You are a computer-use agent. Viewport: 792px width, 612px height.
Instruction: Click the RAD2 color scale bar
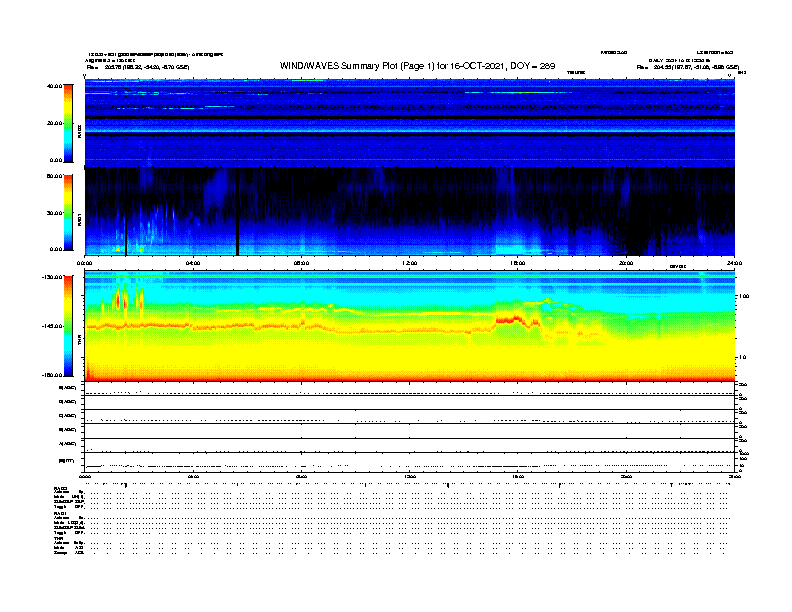(68, 124)
